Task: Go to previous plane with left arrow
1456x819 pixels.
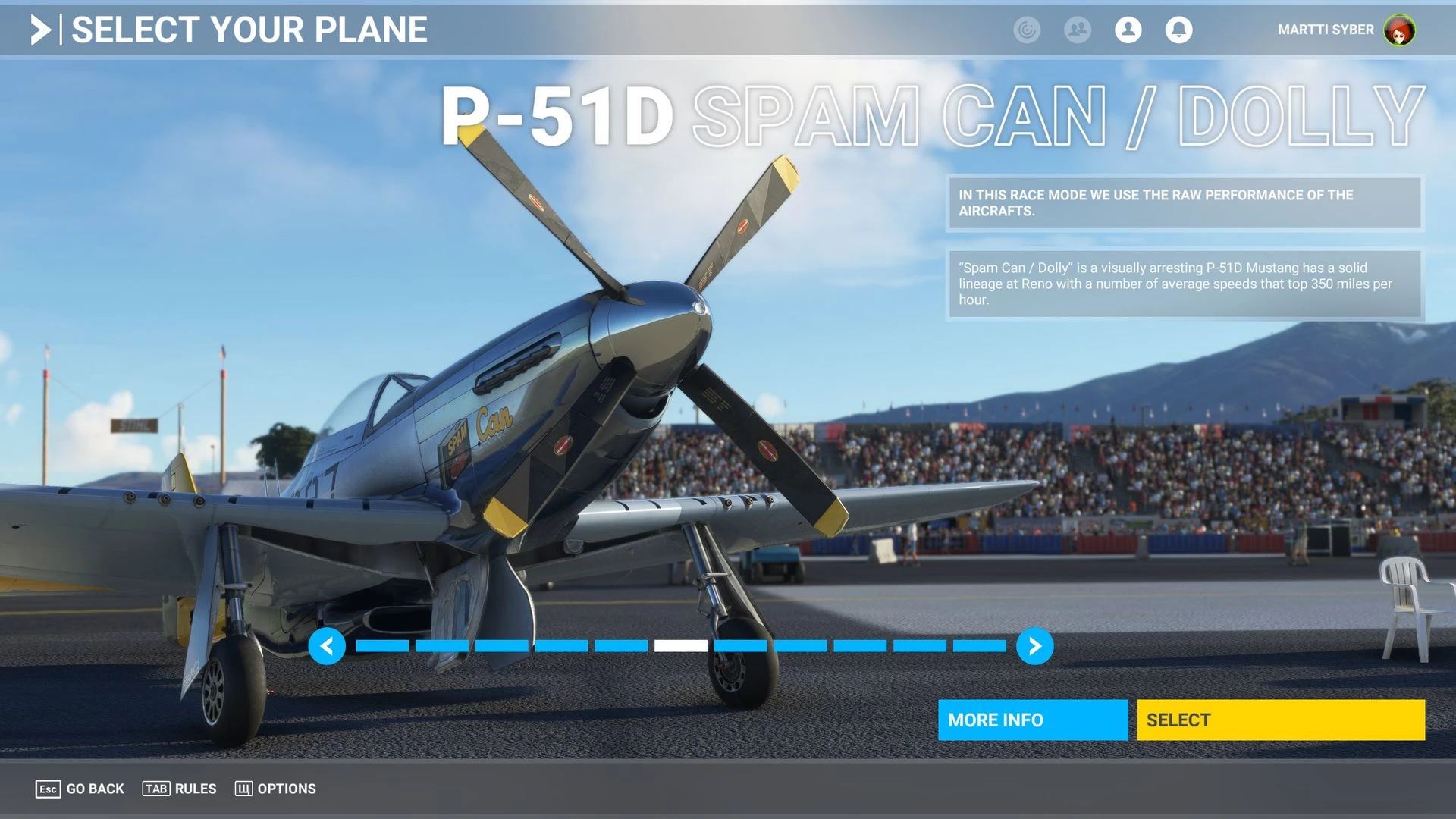Action: (327, 646)
